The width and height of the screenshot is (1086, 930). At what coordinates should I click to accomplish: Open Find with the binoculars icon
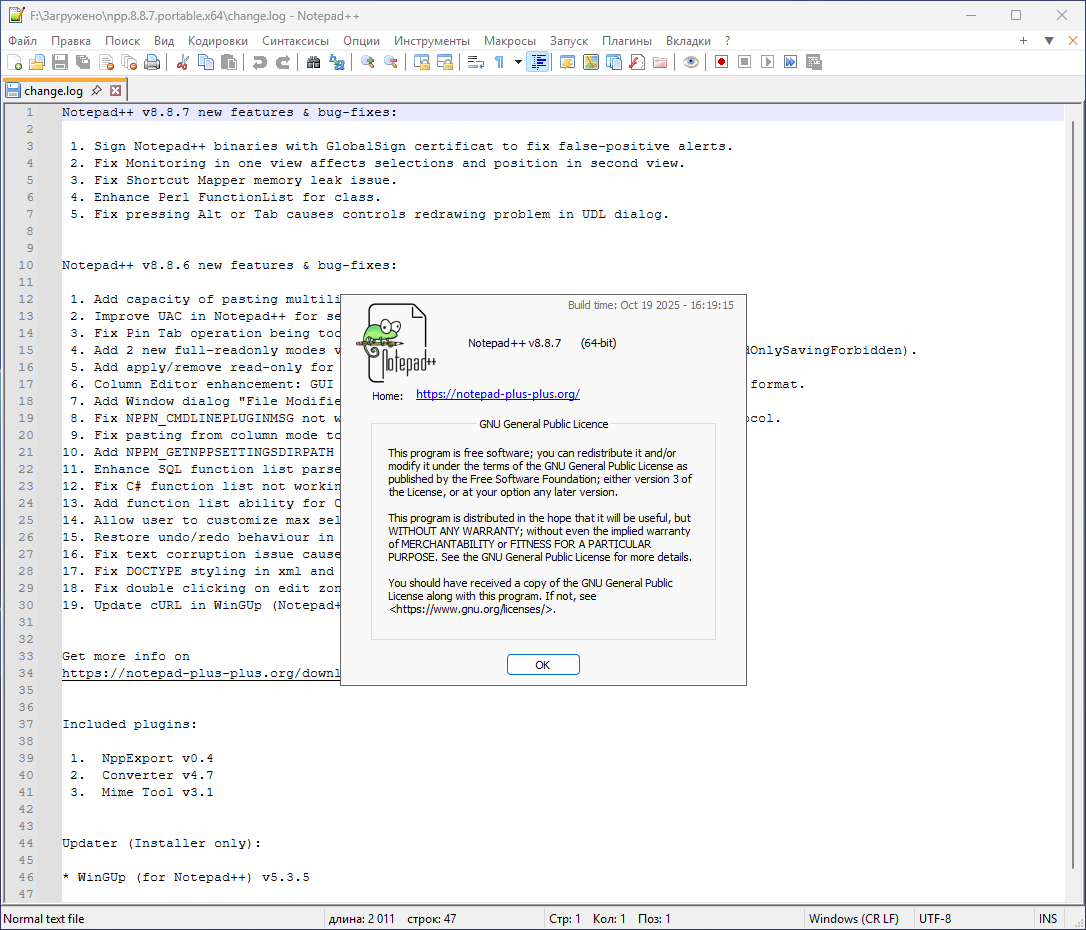(313, 62)
